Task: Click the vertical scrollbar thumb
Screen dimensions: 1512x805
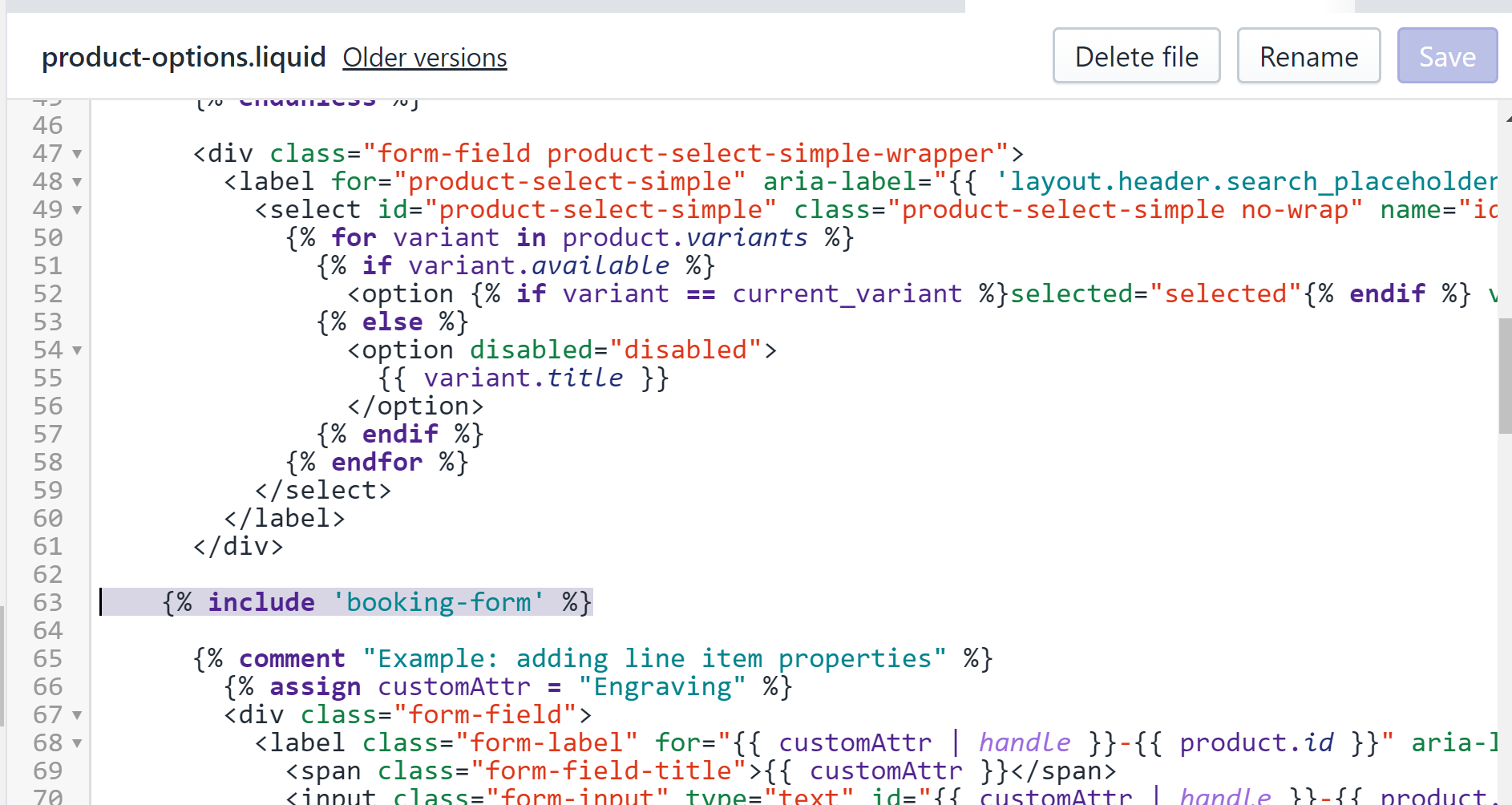Action: pos(1505,376)
